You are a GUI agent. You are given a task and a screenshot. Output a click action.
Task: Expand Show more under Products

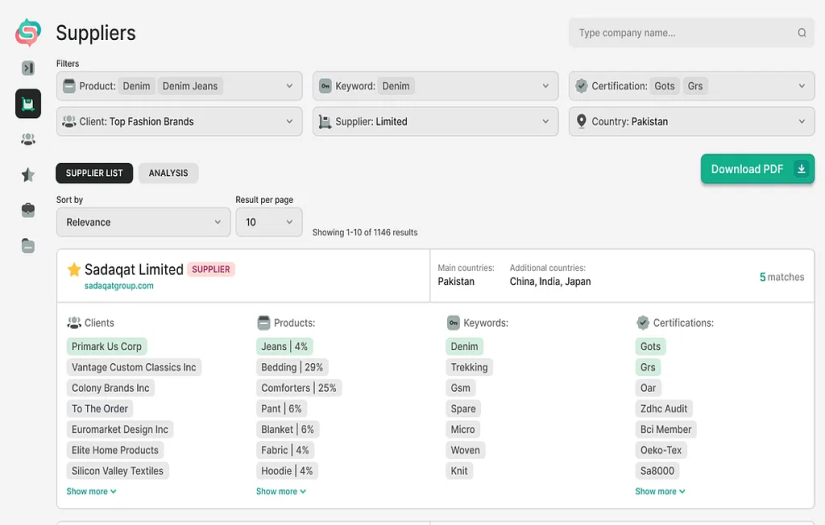(281, 491)
